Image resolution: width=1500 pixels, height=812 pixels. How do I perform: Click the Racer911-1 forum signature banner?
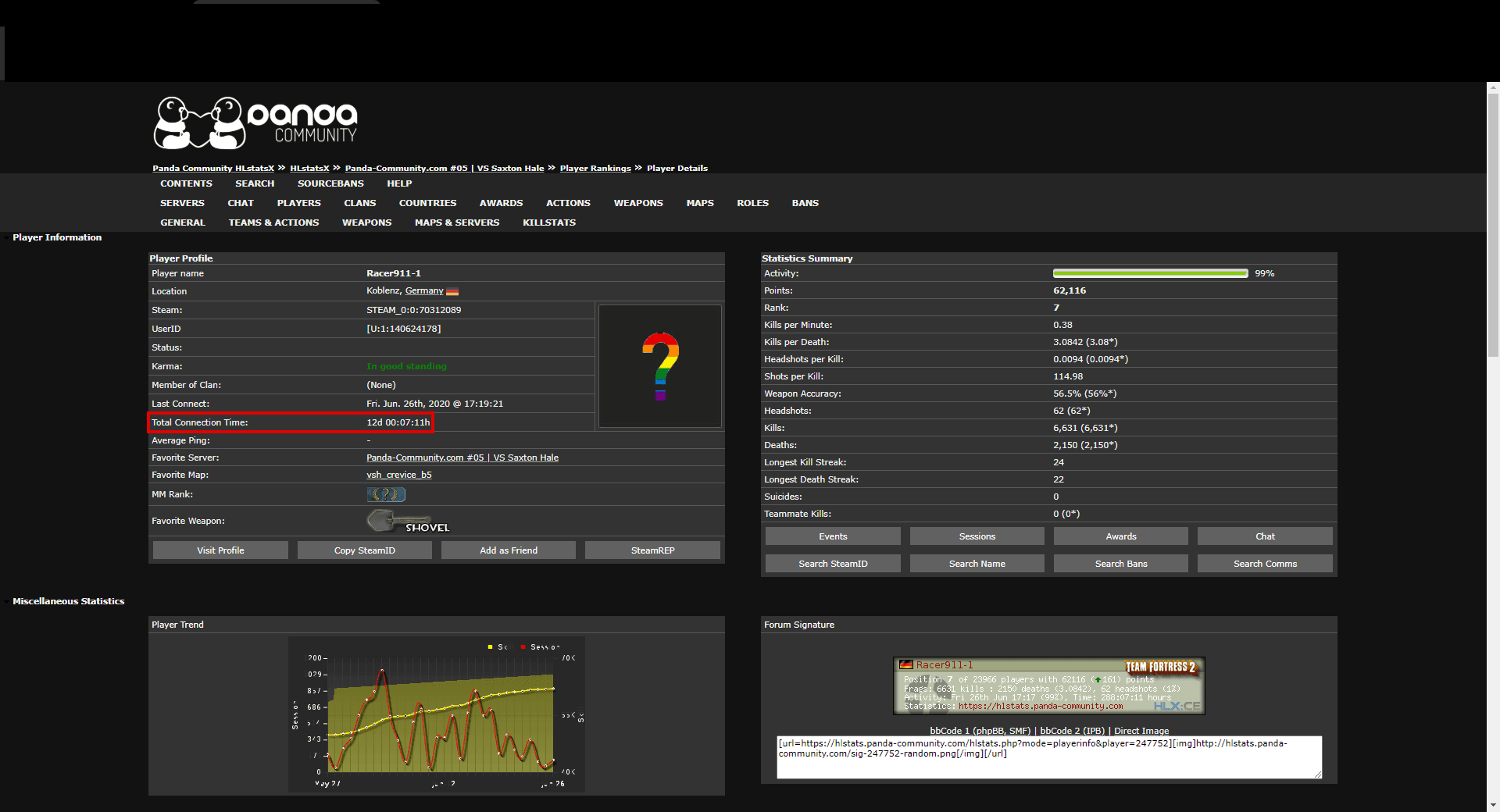click(1048, 686)
